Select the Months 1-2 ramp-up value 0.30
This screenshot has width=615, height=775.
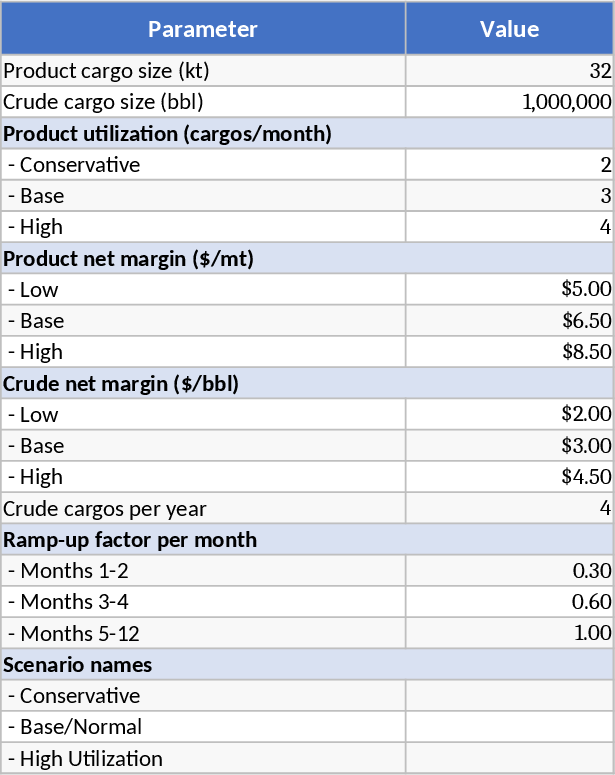pos(509,571)
